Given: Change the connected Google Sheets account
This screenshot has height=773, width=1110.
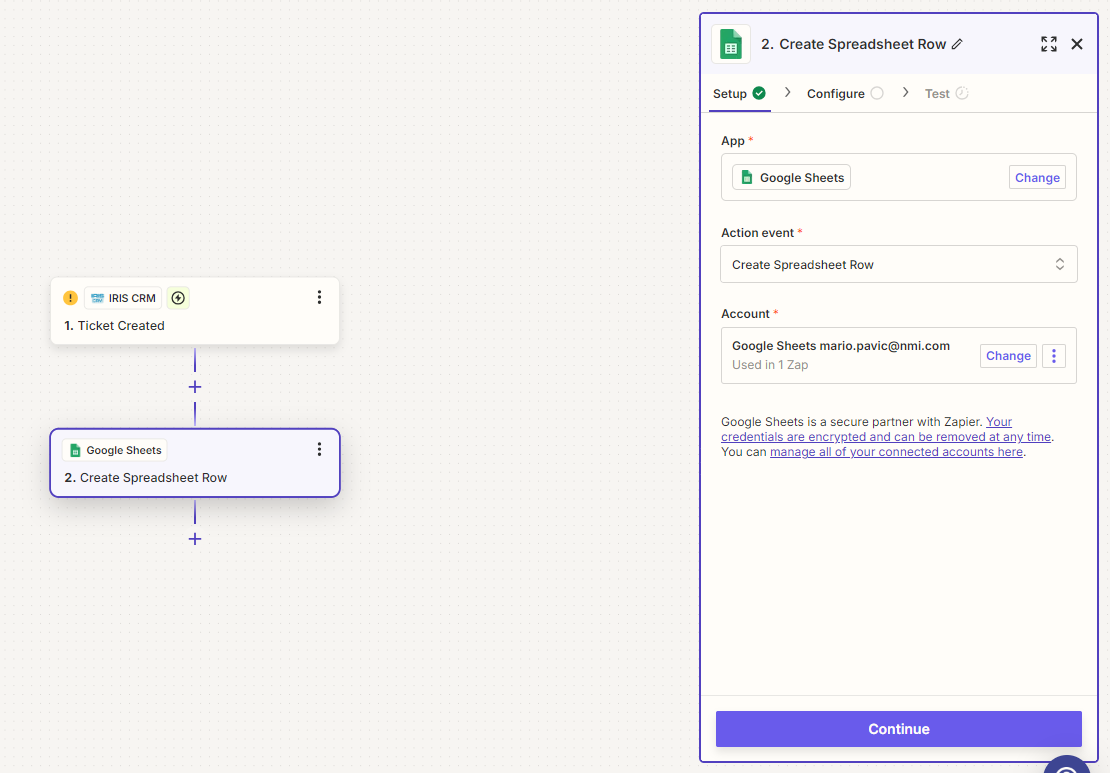Looking at the screenshot, I should point(1008,356).
